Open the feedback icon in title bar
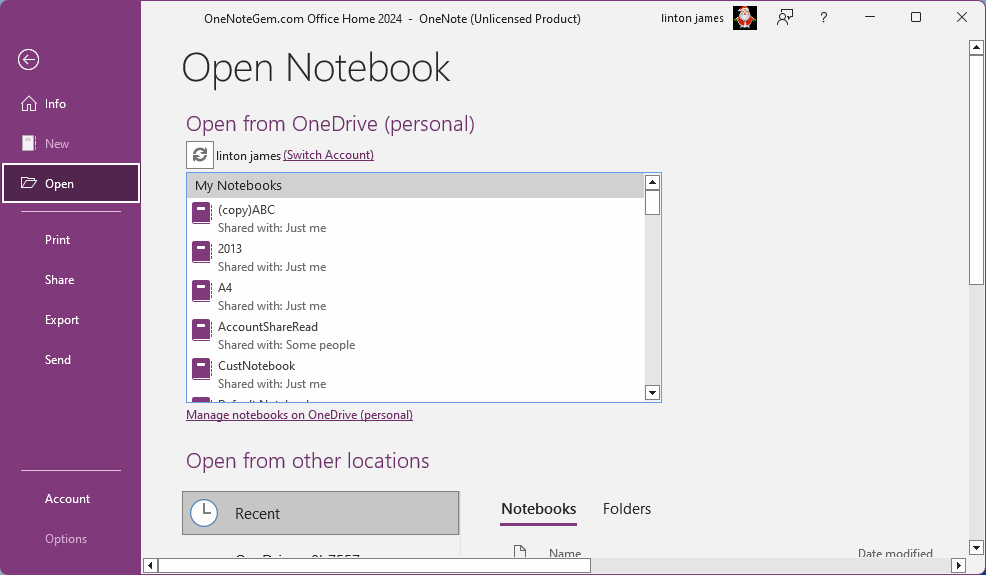This screenshot has height=575, width=986. coord(785,18)
